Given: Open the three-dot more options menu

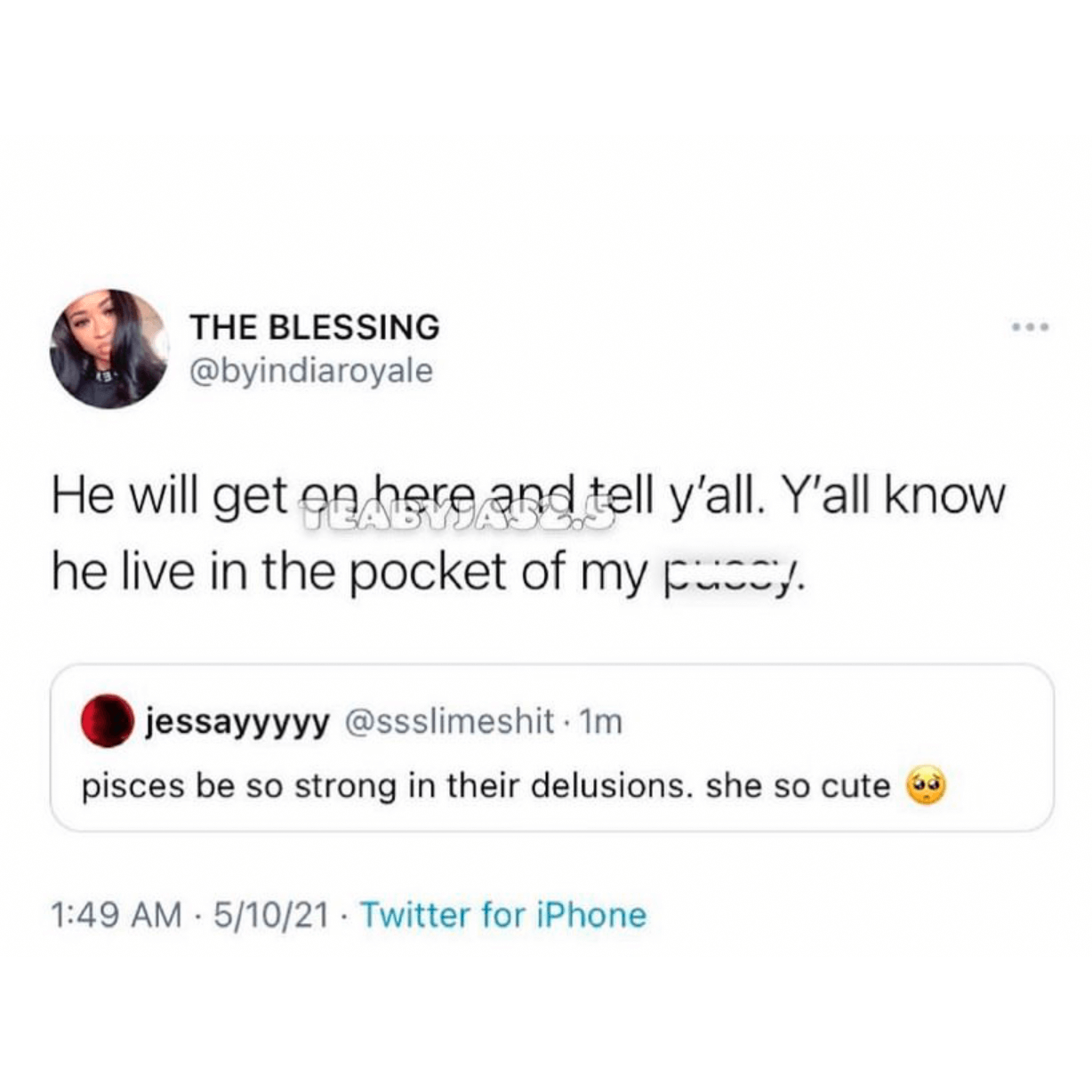Looking at the screenshot, I should point(1032,327).
